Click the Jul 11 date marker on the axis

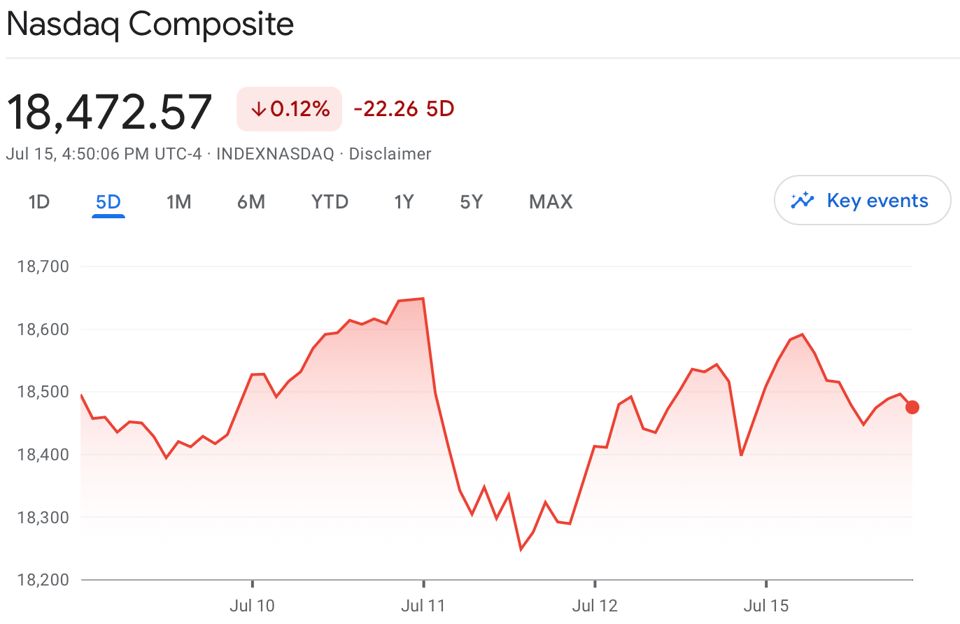coord(423,606)
